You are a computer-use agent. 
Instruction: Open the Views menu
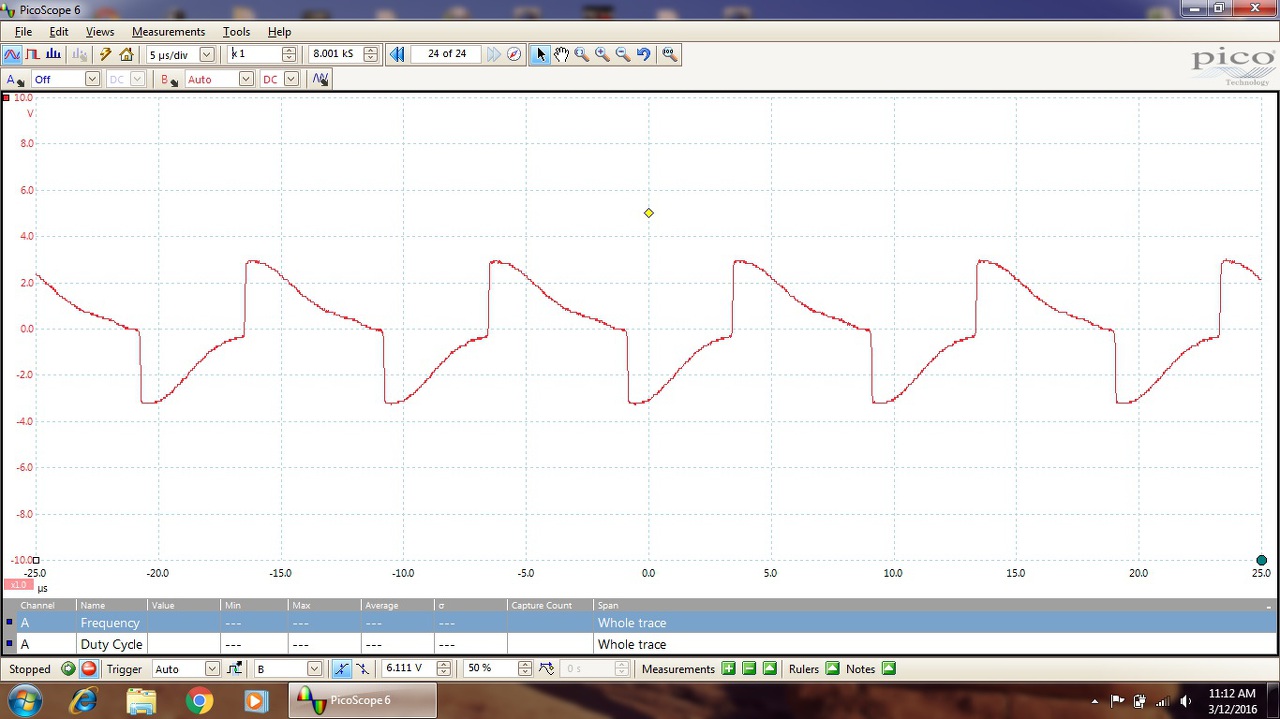point(100,32)
